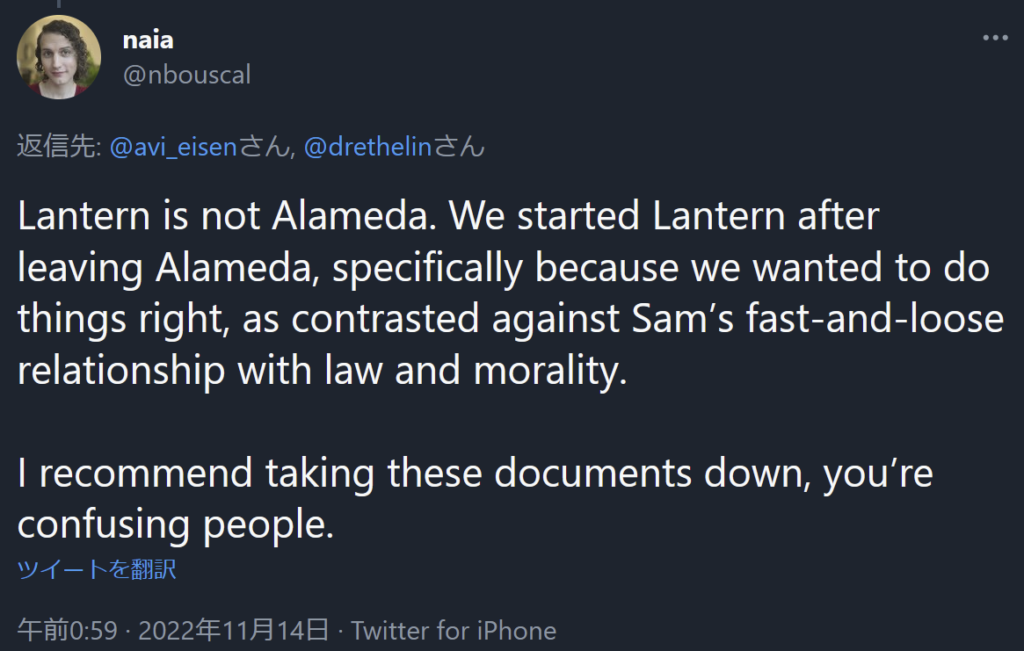Click the 午前0:59 tweet time
Image resolution: width=1024 pixels, height=651 pixels.
tap(68, 631)
